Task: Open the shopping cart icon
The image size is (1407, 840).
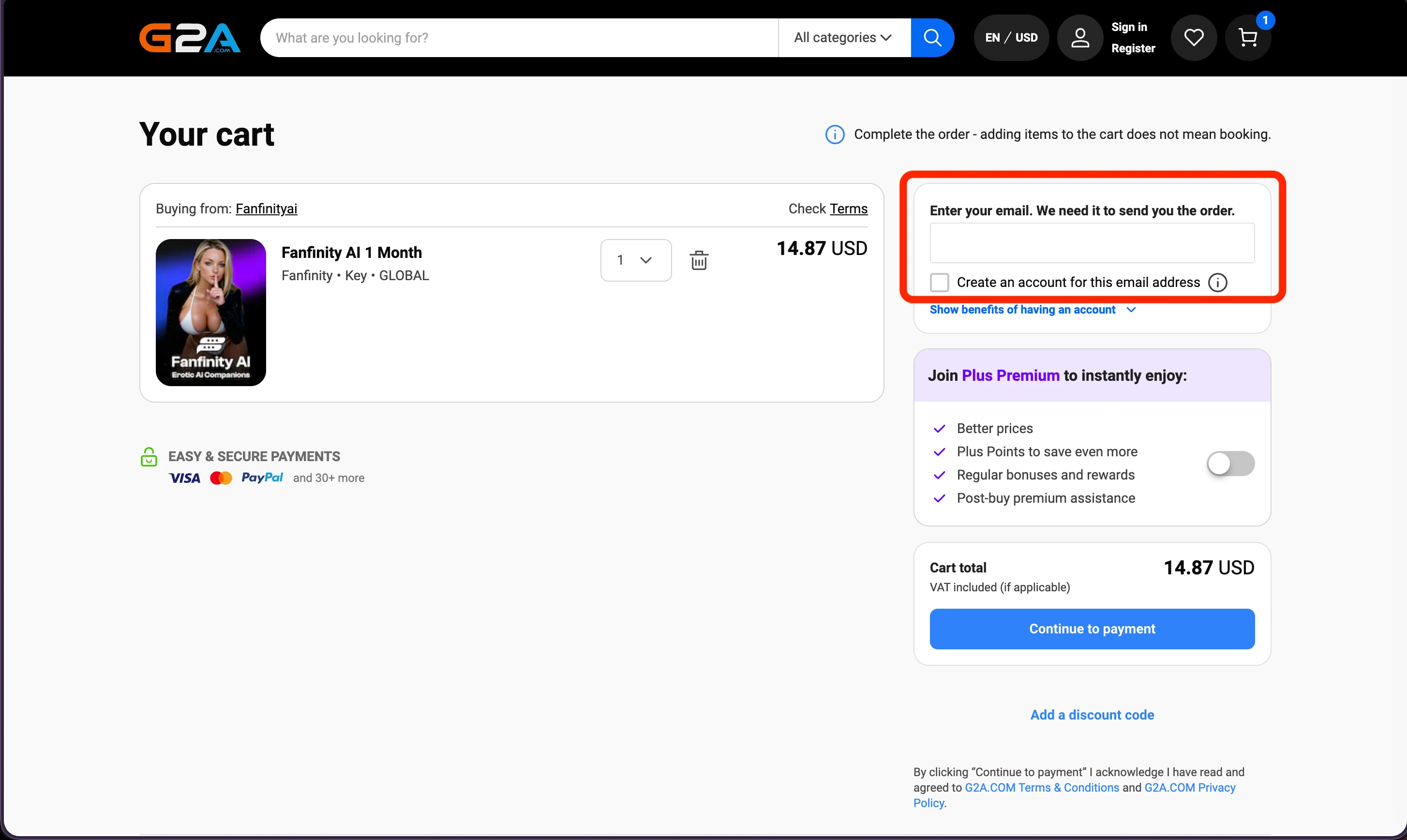Action: [x=1247, y=38]
